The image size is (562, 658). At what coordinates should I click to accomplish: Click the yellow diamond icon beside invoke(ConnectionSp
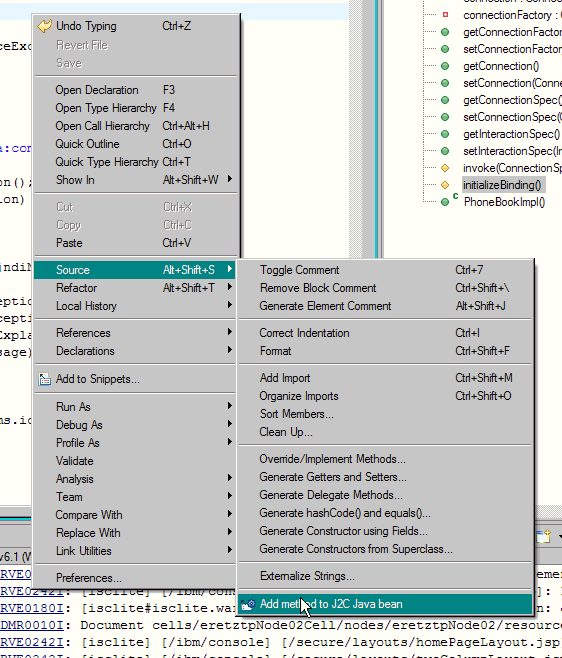[445, 168]
